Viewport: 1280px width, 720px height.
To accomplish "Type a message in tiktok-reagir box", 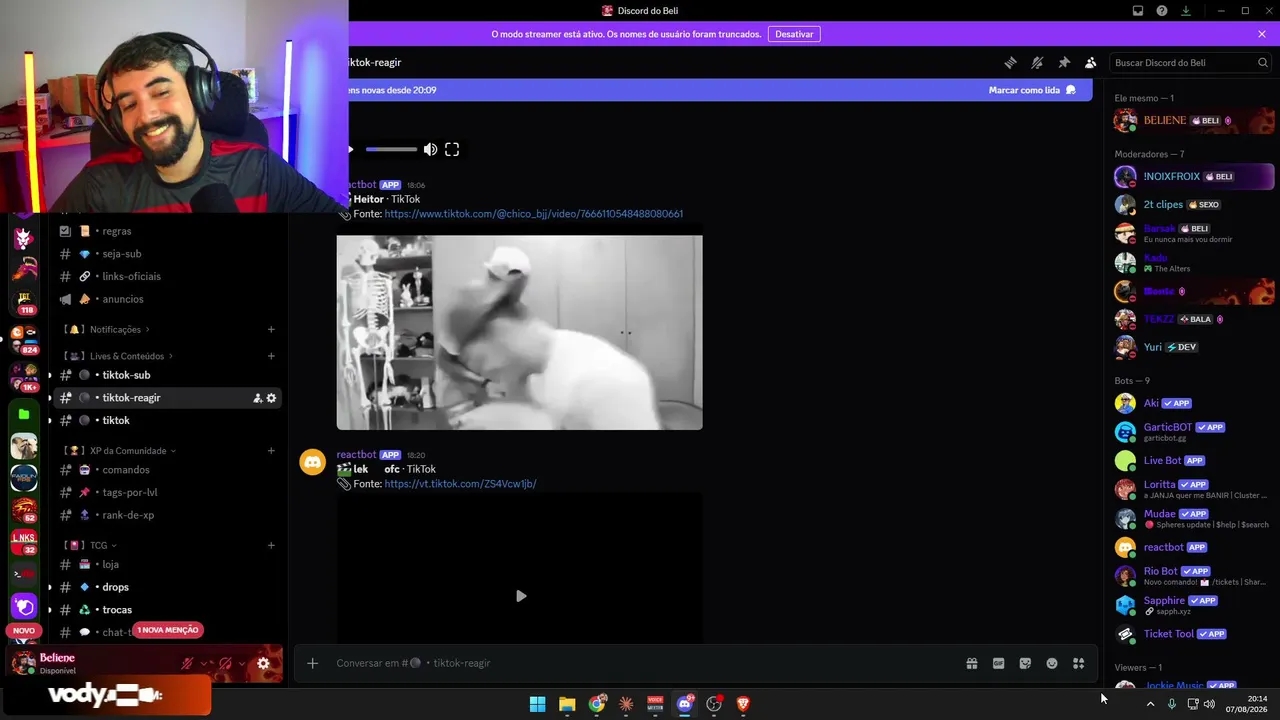I will tap(640, 663).
